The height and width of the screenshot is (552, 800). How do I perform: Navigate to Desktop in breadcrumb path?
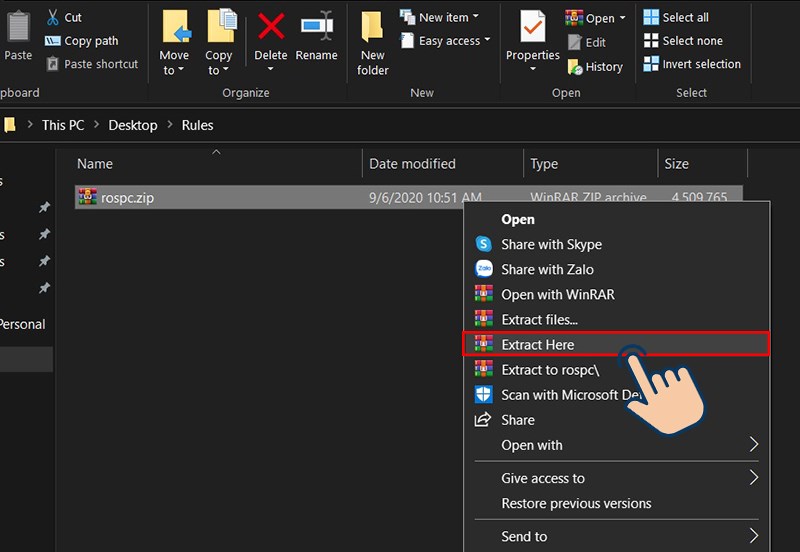coord(133,125)
